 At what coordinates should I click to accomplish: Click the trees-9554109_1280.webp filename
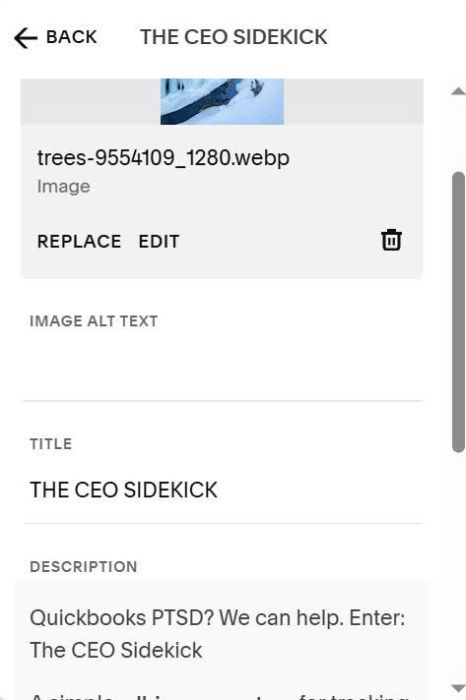click(163, 158)
